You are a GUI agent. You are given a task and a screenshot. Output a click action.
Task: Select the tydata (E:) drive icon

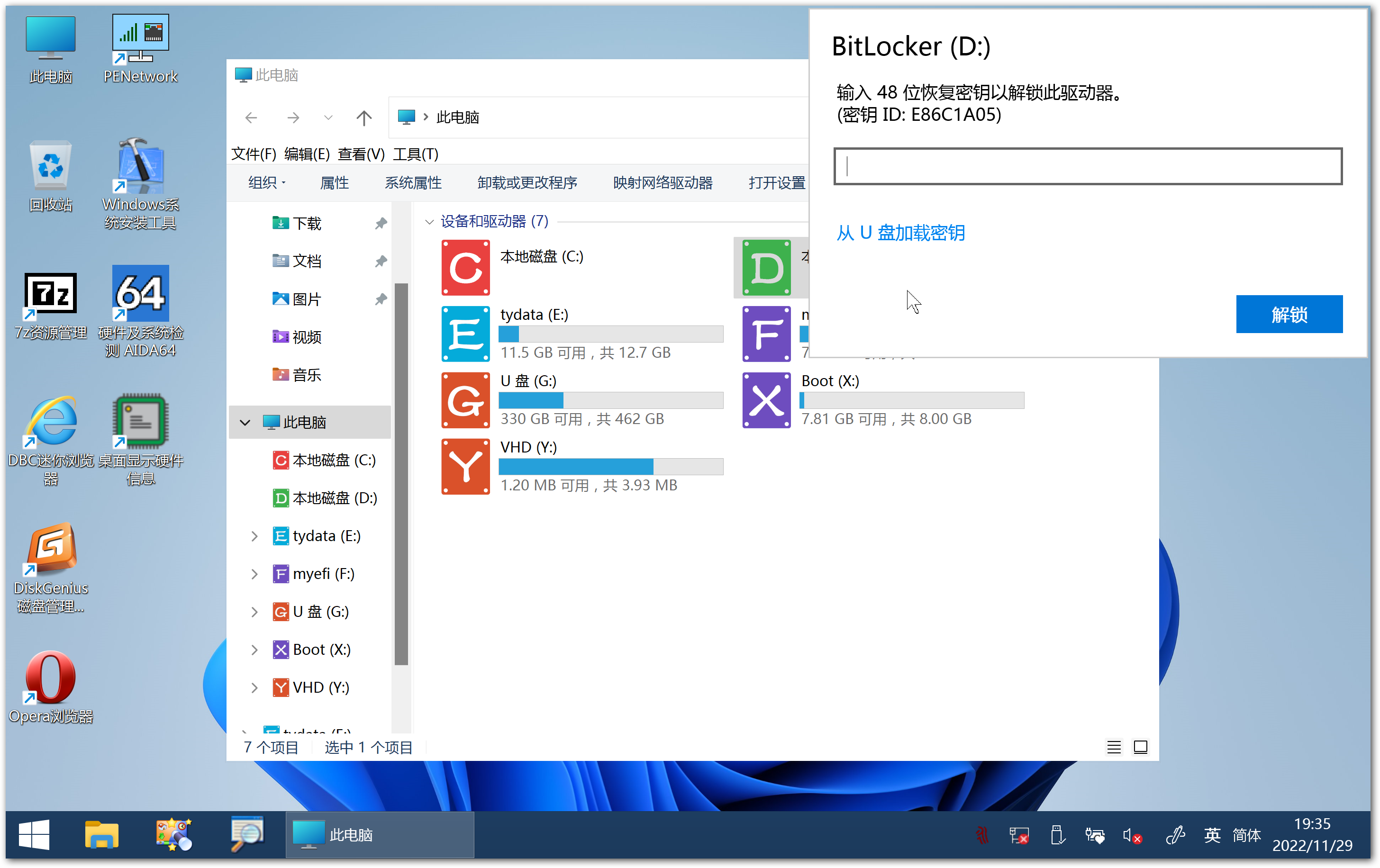[x=465, y=334]
